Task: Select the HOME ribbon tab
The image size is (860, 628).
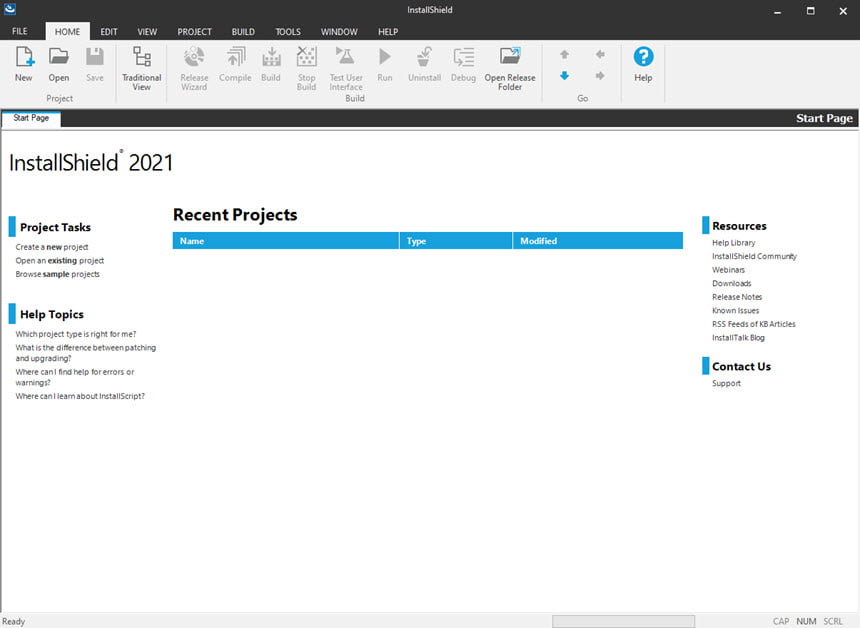Action: point(67,31)
